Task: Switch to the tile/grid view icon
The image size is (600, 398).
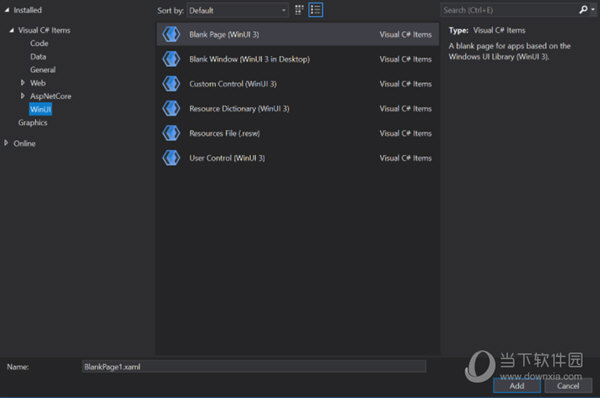Action: point(299,10)
